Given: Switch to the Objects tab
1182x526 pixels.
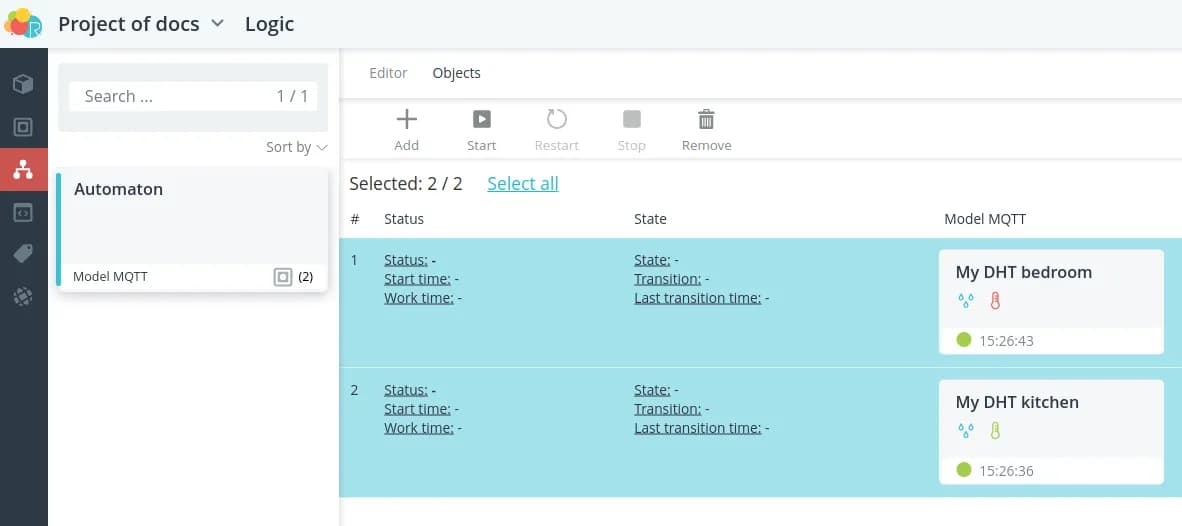Looking at the screenshot, I should tap(456, 73).
